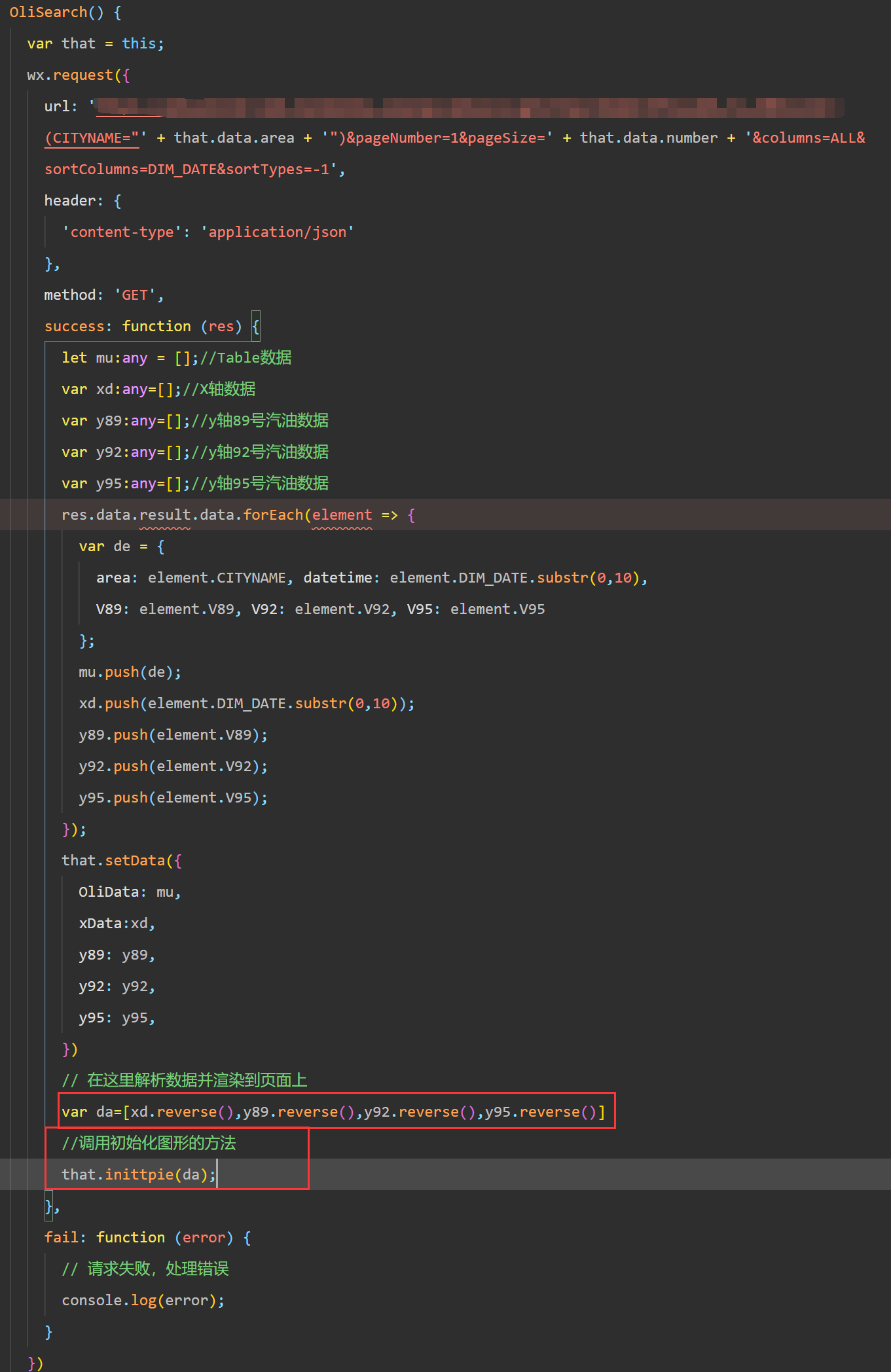Click 'y92.push(element.V92);' statement

pyautogui.click(x=173, y=767)
